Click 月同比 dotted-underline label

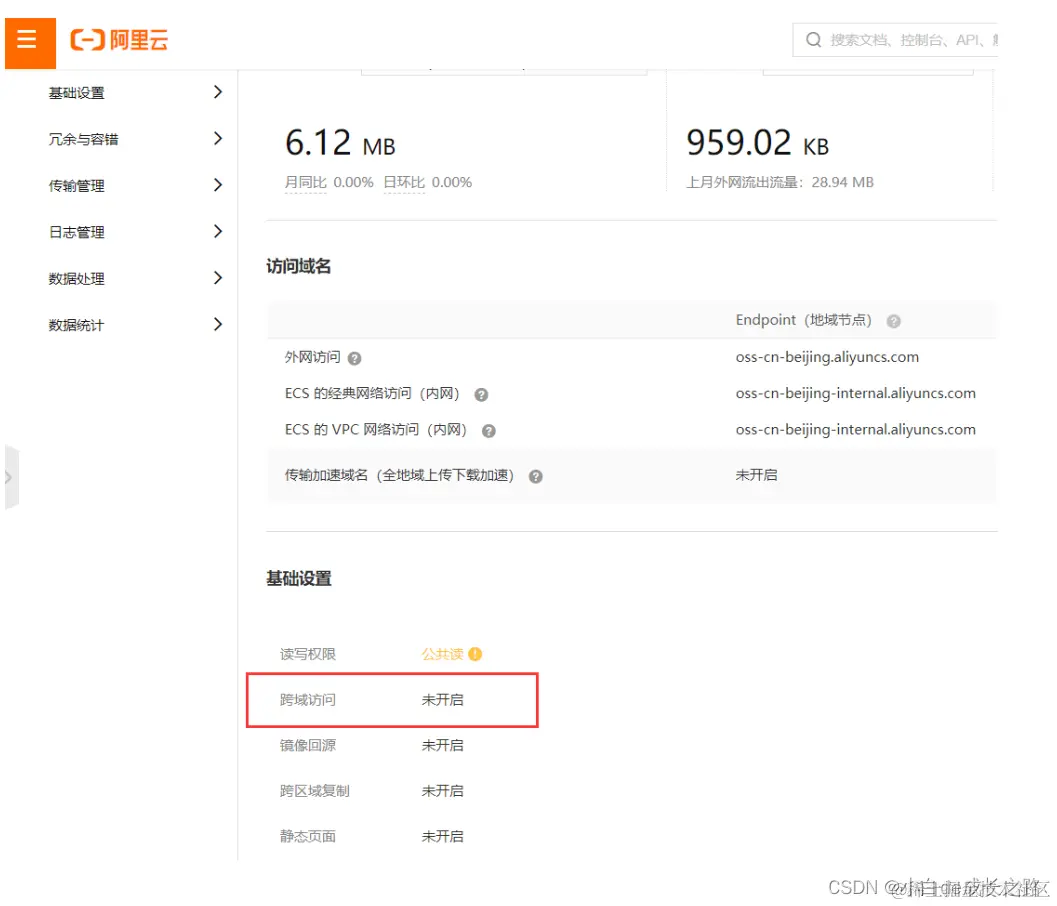pyautogui.click(x=305, y=183)
